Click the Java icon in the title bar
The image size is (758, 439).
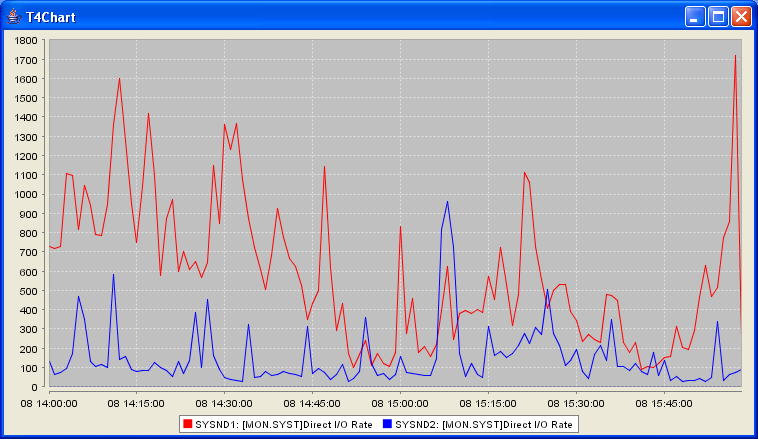click(x=14, y=17)
